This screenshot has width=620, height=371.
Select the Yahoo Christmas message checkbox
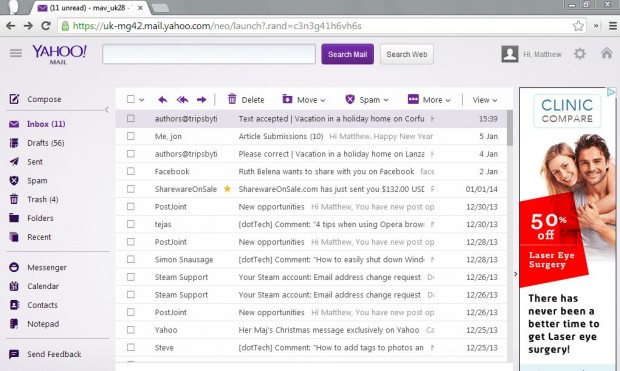131,330
